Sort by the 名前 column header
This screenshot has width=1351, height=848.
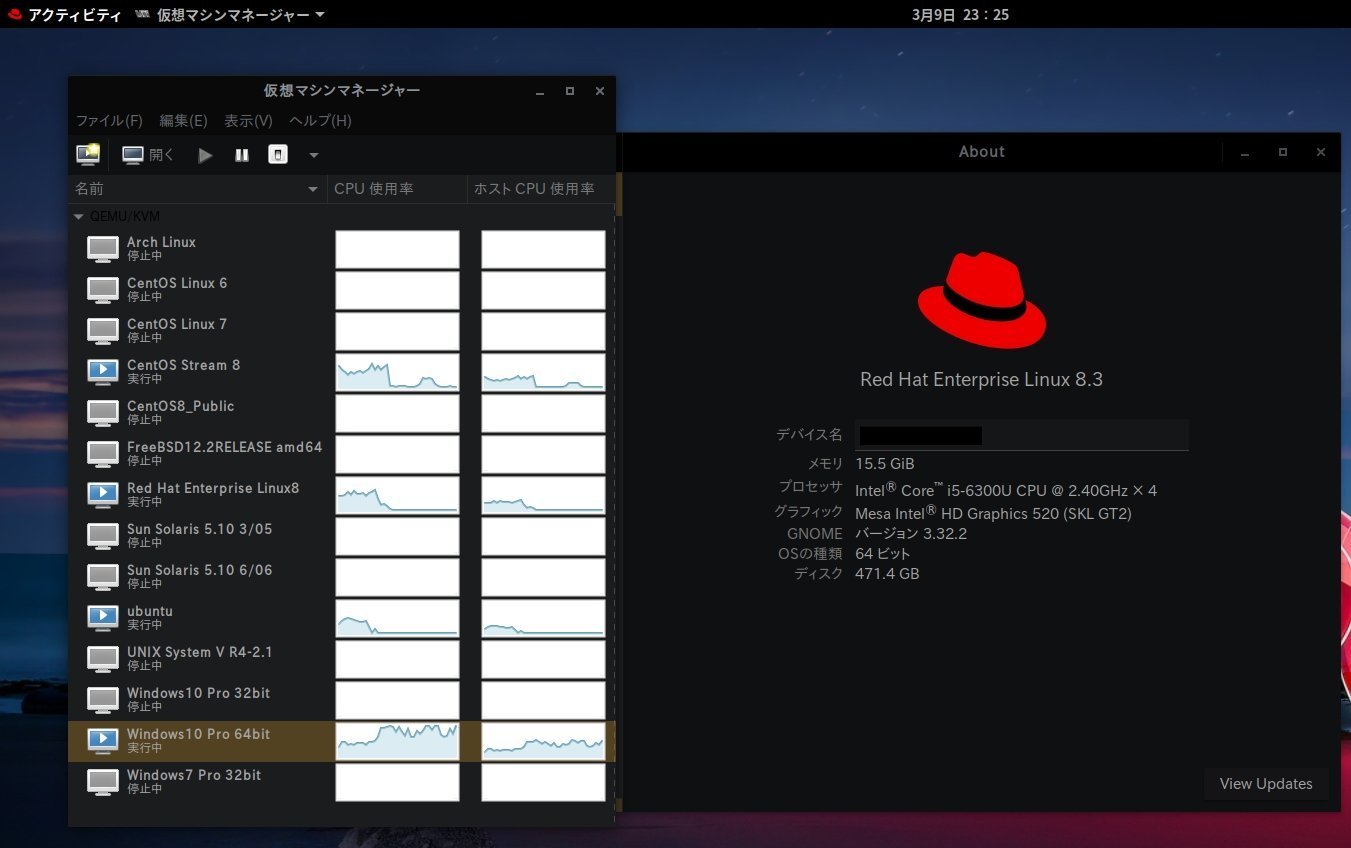point(197,188)
